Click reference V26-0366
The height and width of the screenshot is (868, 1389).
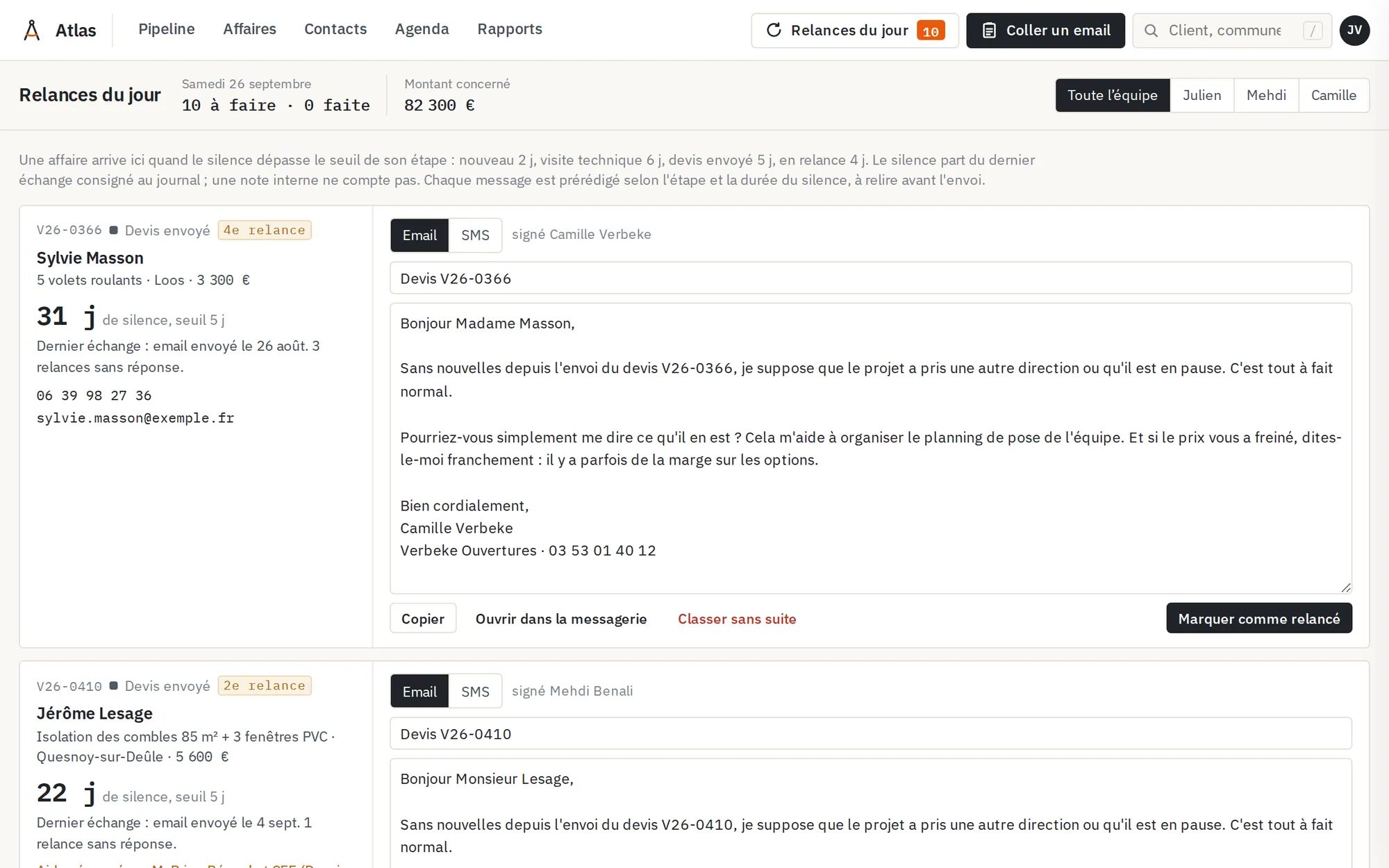[x=69, y=231]
